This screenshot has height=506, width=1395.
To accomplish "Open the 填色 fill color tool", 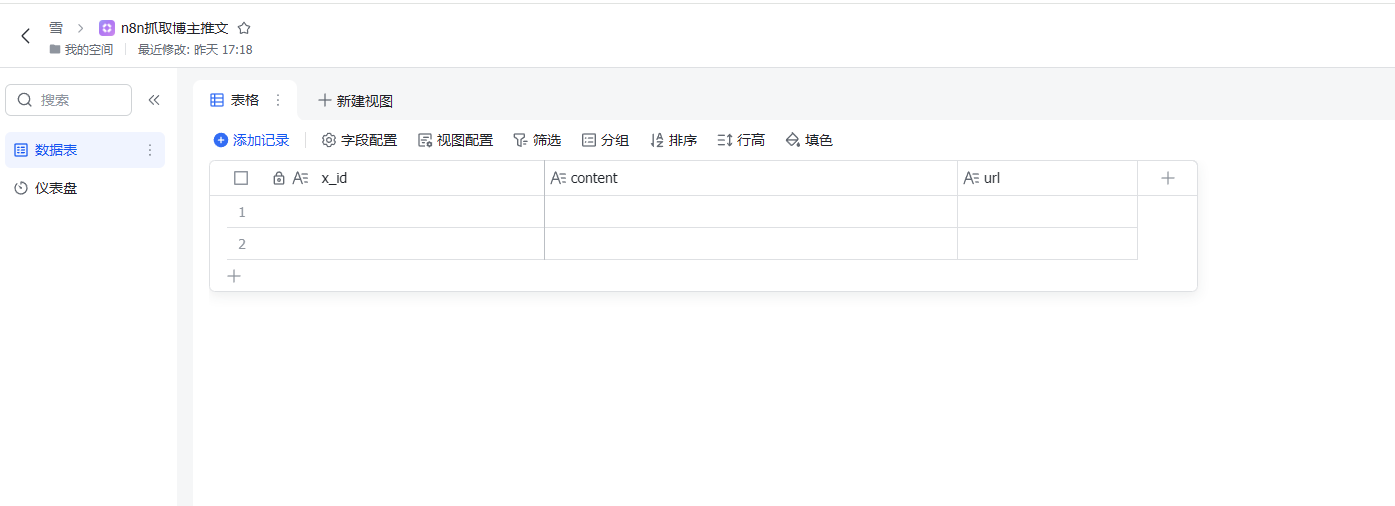I will click(x=809, y=140).
